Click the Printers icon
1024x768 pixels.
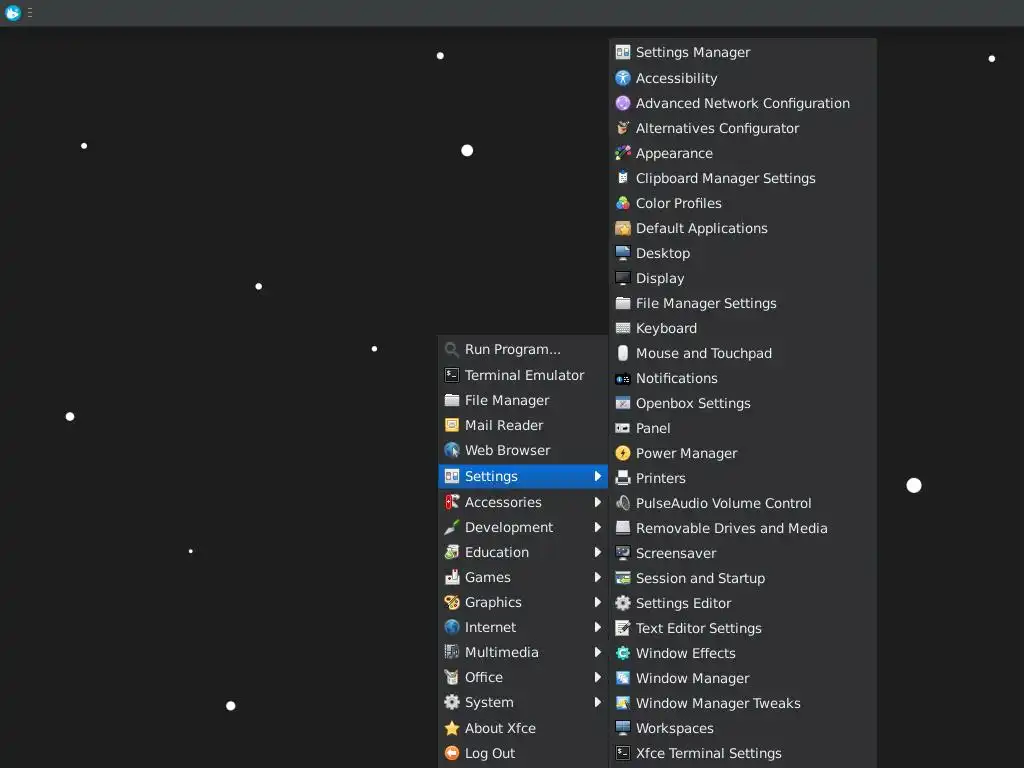tap(622, 478)
